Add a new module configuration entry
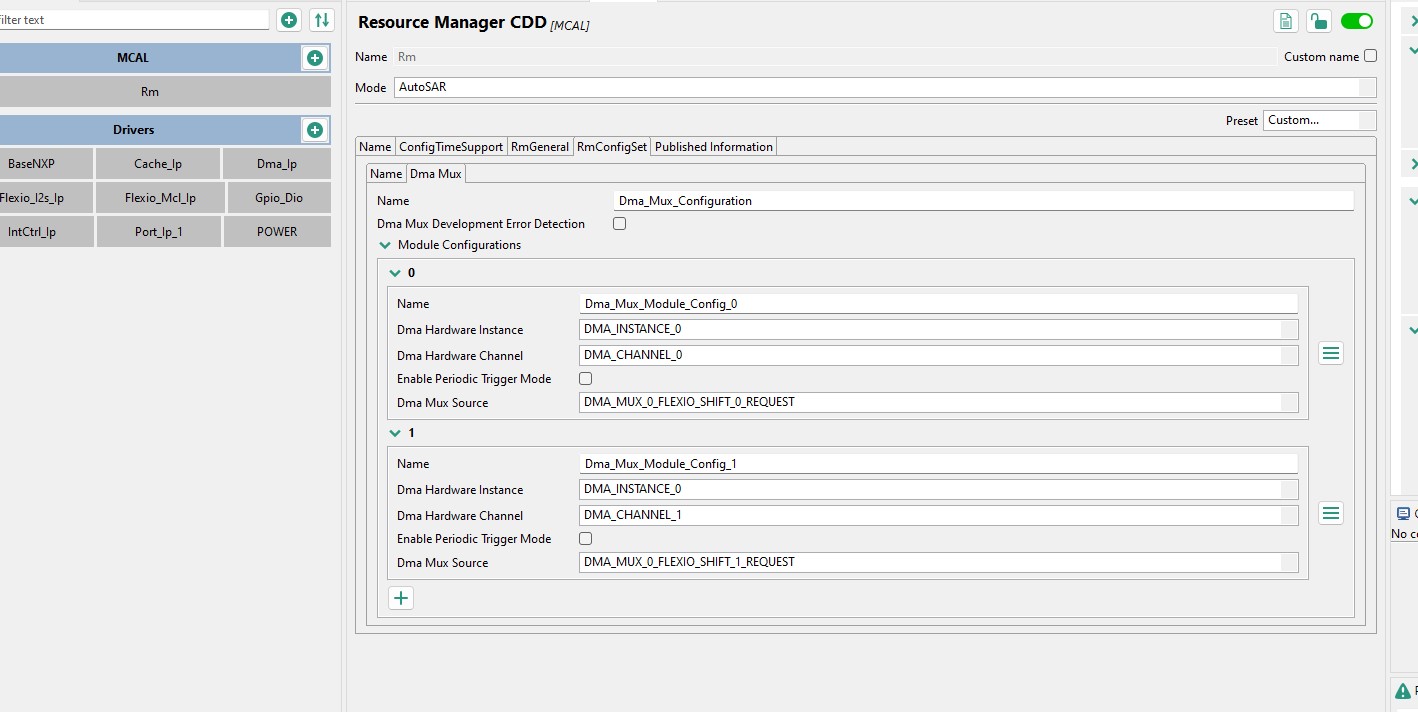Viewport: 1418px width, 712px height. tap(401, 598)
